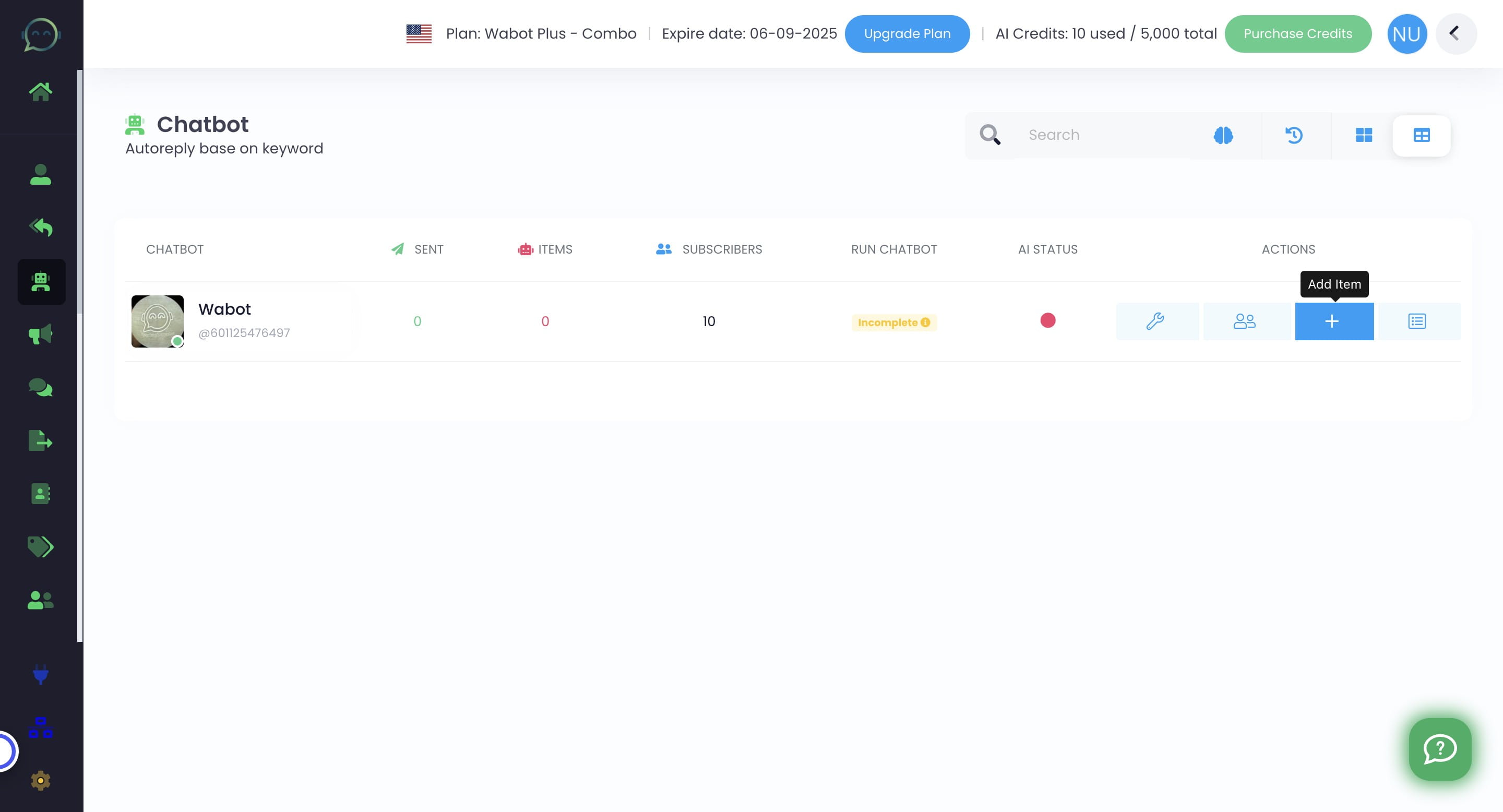Switch to table list view
Screen dimensions: 1503x812
1421,135
